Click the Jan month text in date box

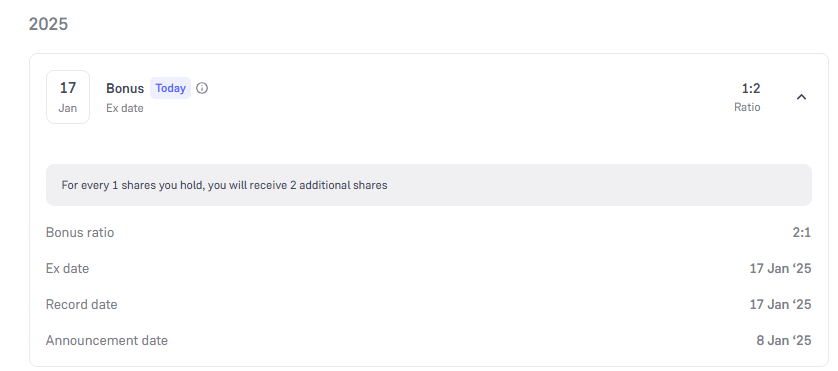coord(68,108)
